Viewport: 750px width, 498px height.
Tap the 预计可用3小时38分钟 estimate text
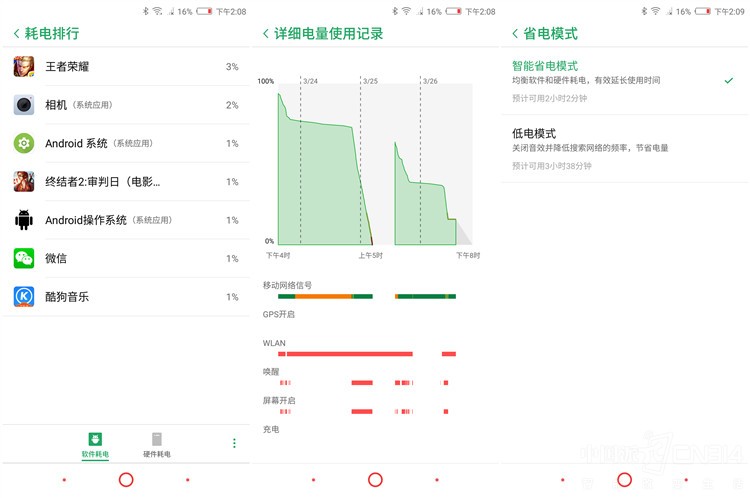(x=551, y=166)
